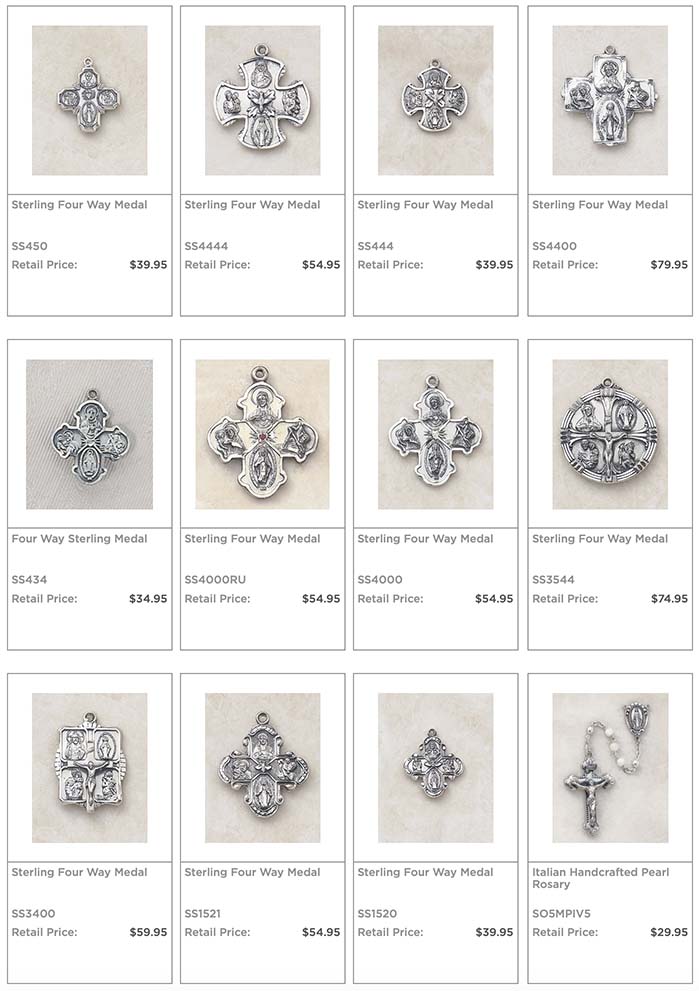Open the Italian Handcrafted Pearl Rosary title
699x991 pixels.
(x=600, y=878)
